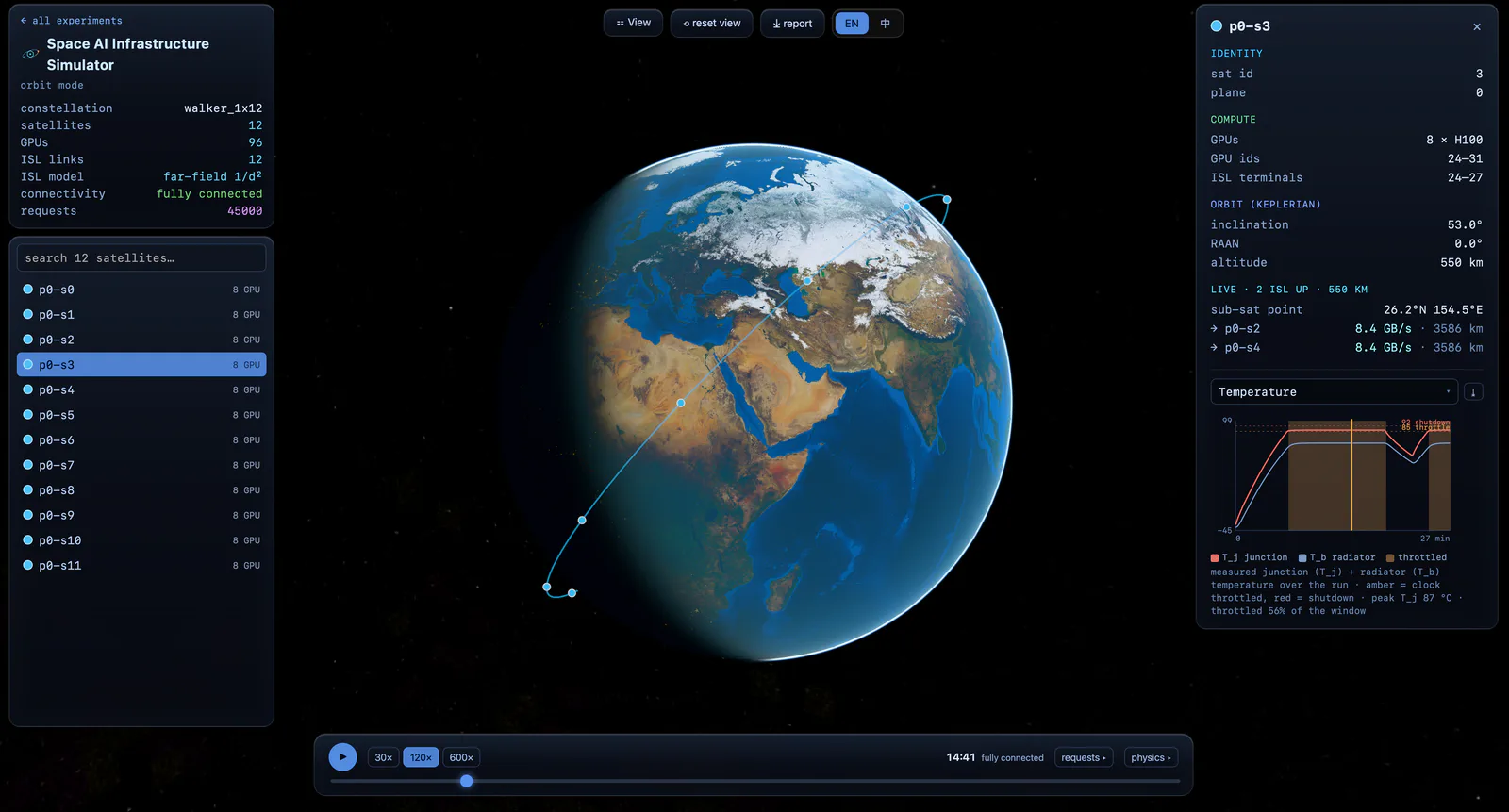Click the T_b radiator legend swatch
The width and height of the screenshot is (1509, 812).
1302,557
